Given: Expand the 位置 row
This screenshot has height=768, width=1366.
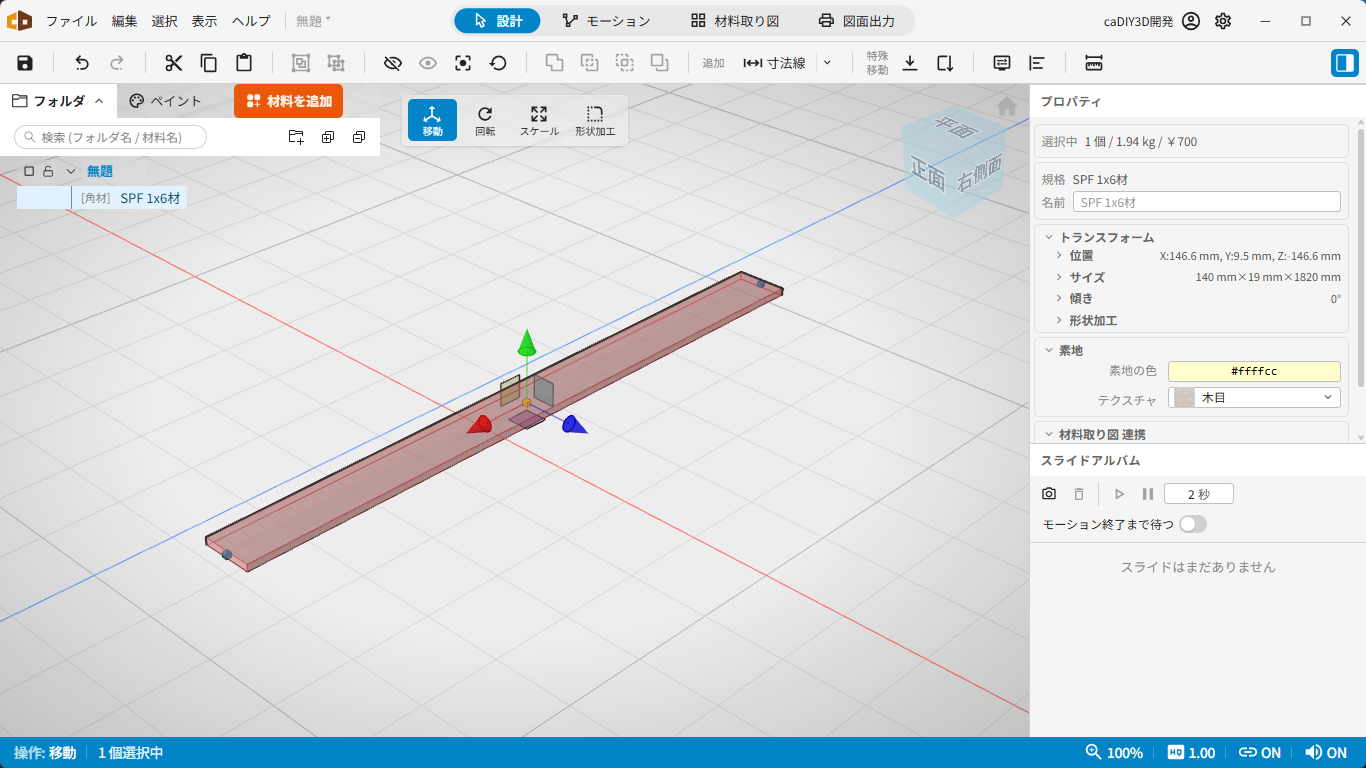Looking at the screenshot, I should click(1059, 256).
